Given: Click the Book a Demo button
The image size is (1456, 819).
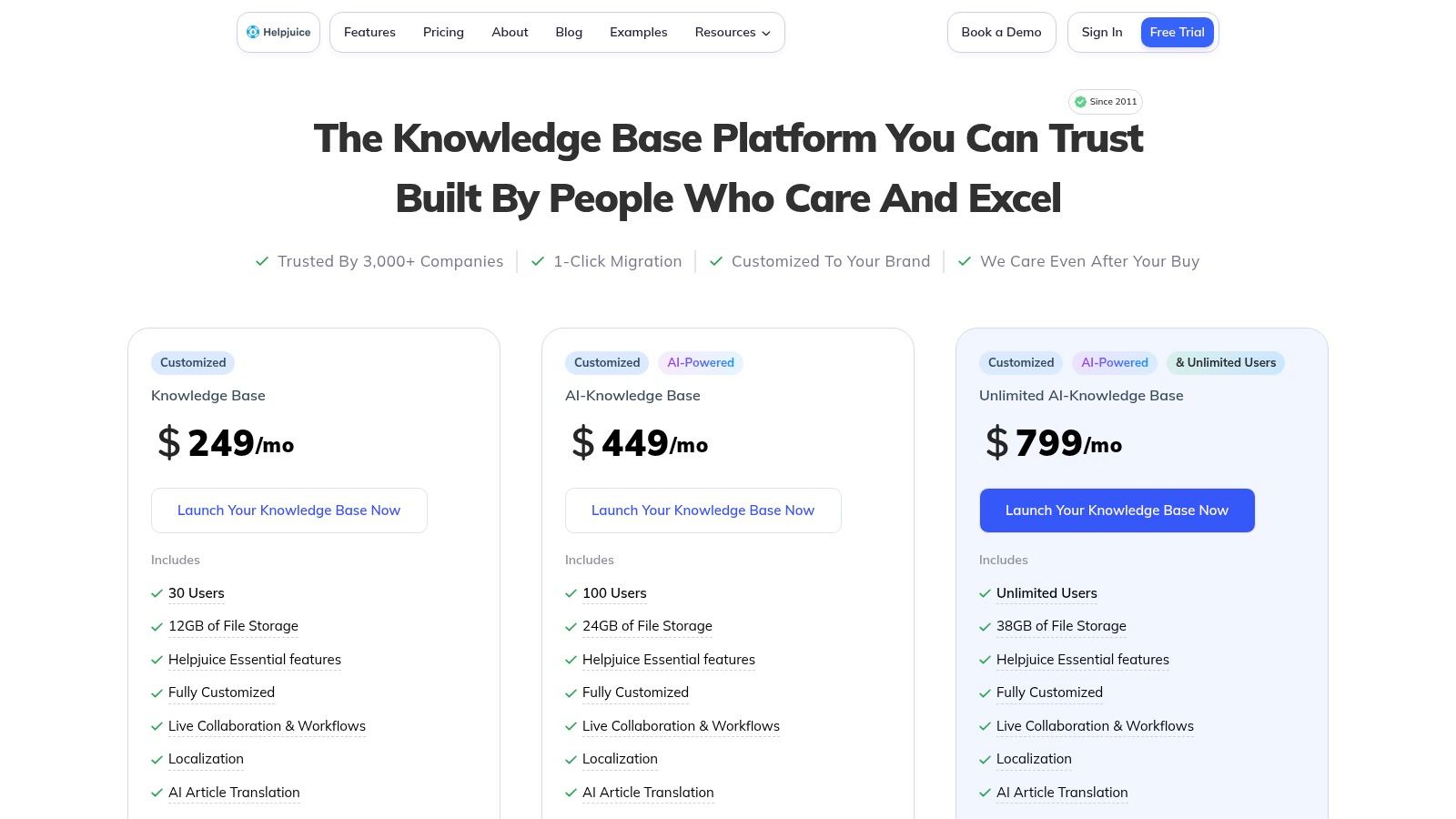Looking at the screenshot, I should tap(1001, 32).
